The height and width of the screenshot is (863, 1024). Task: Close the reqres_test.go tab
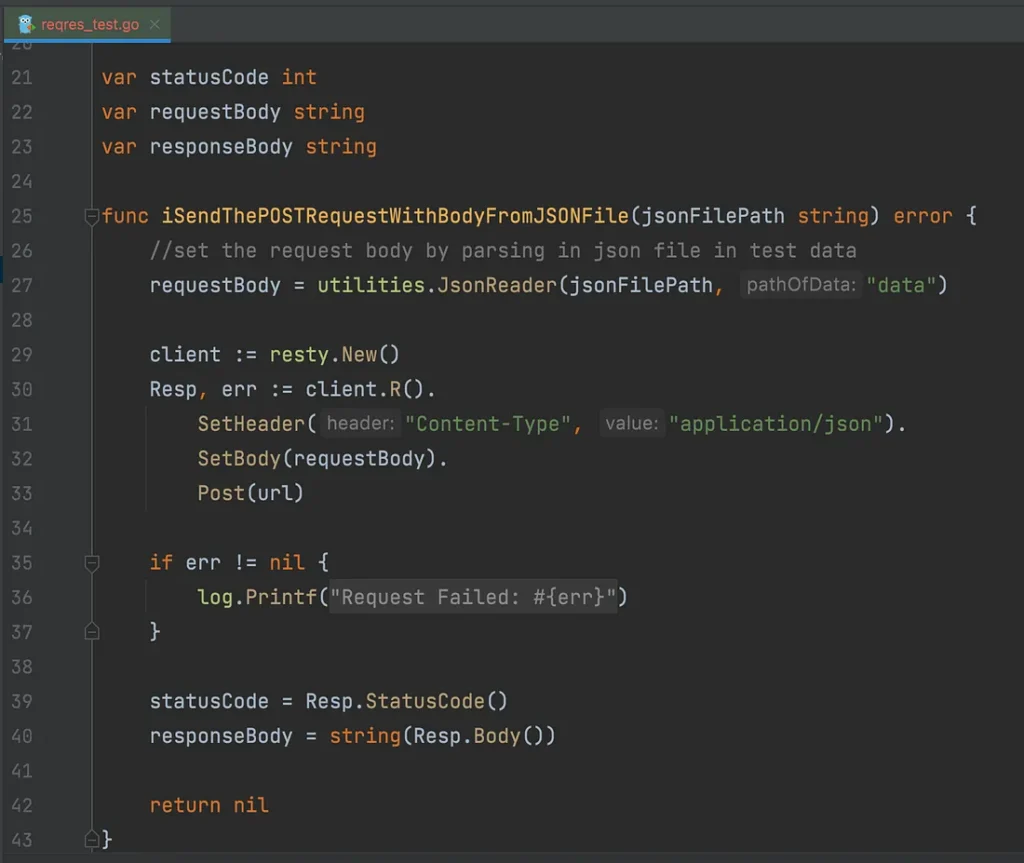click(154, 24)
